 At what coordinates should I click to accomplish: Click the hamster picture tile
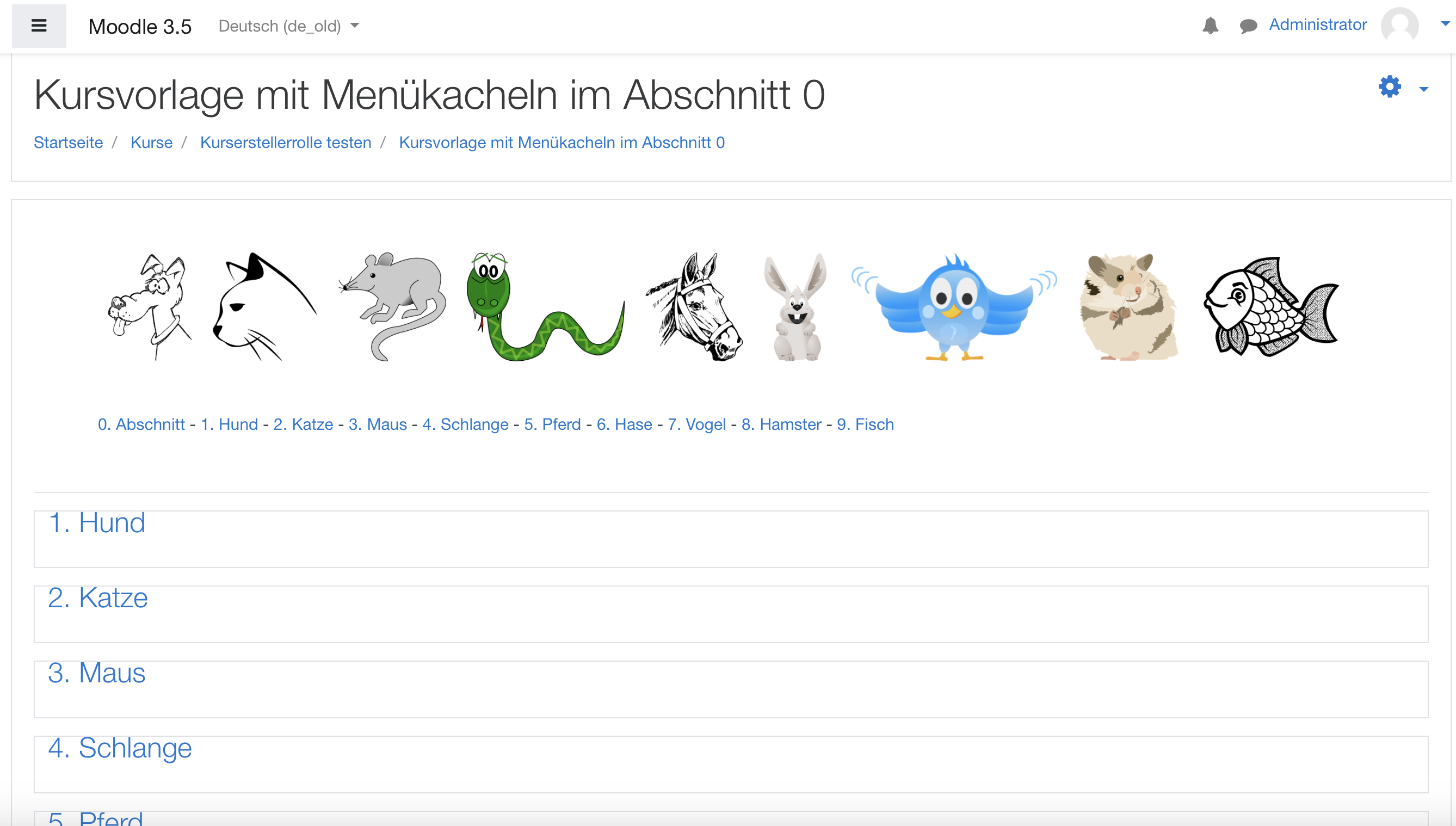point(1128,306)
